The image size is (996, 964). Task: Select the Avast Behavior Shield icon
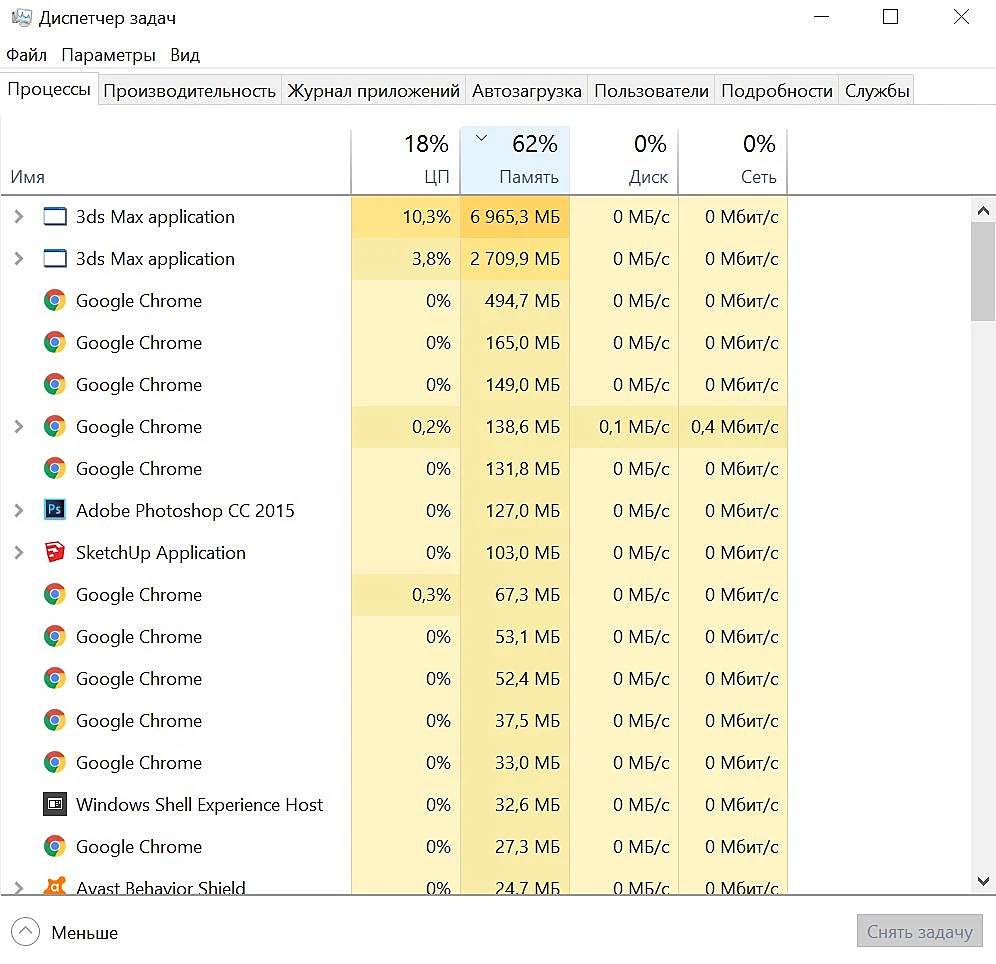tap(55, 885)
